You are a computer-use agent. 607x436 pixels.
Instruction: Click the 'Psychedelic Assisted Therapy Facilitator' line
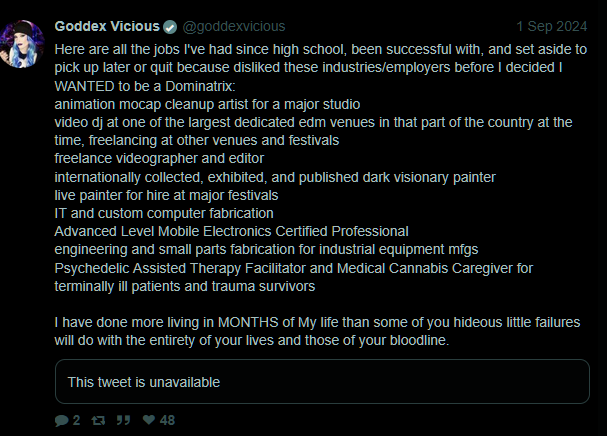click(294, 267)
